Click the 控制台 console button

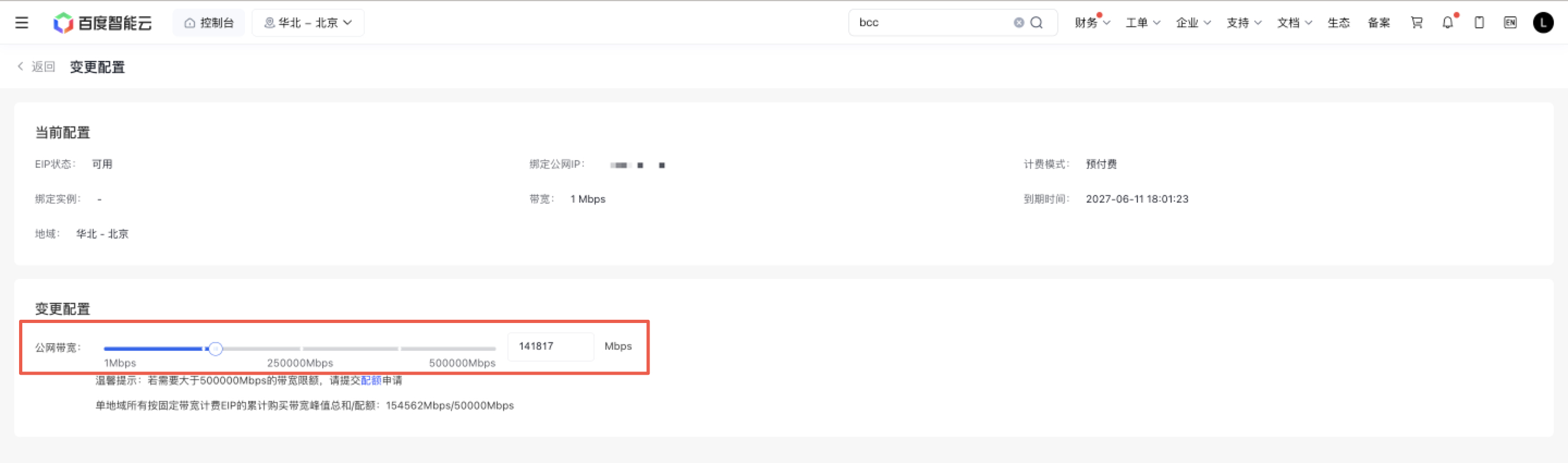[x=209, y=23]
